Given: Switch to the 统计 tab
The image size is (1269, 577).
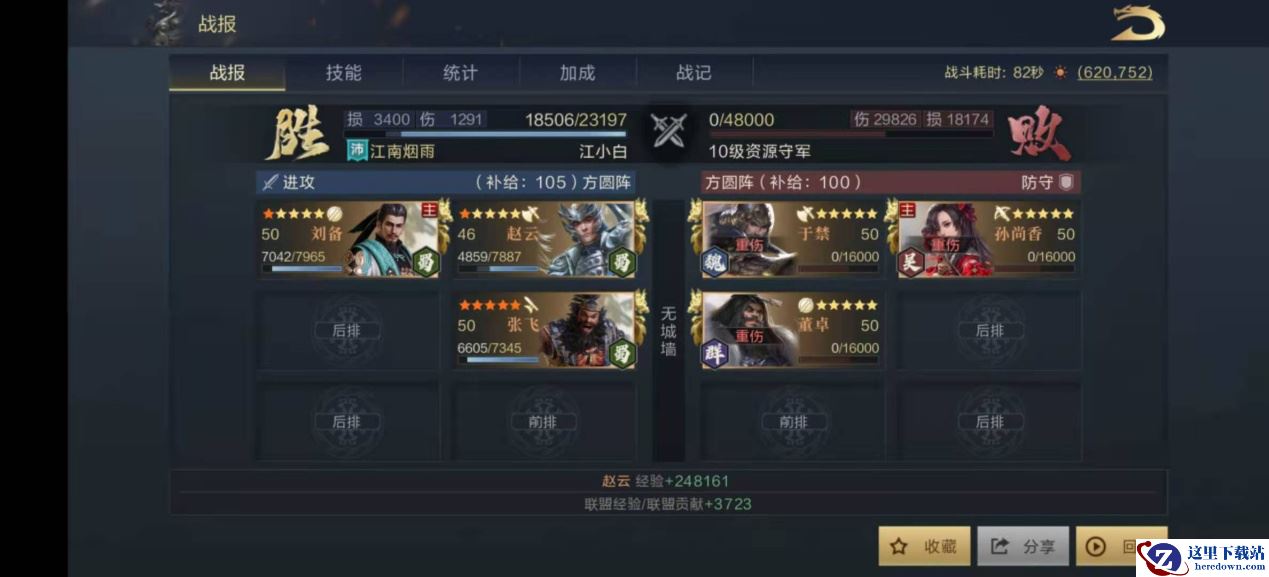Looking at the screenshot, I should pyautogui.click(x=460, y=73).
